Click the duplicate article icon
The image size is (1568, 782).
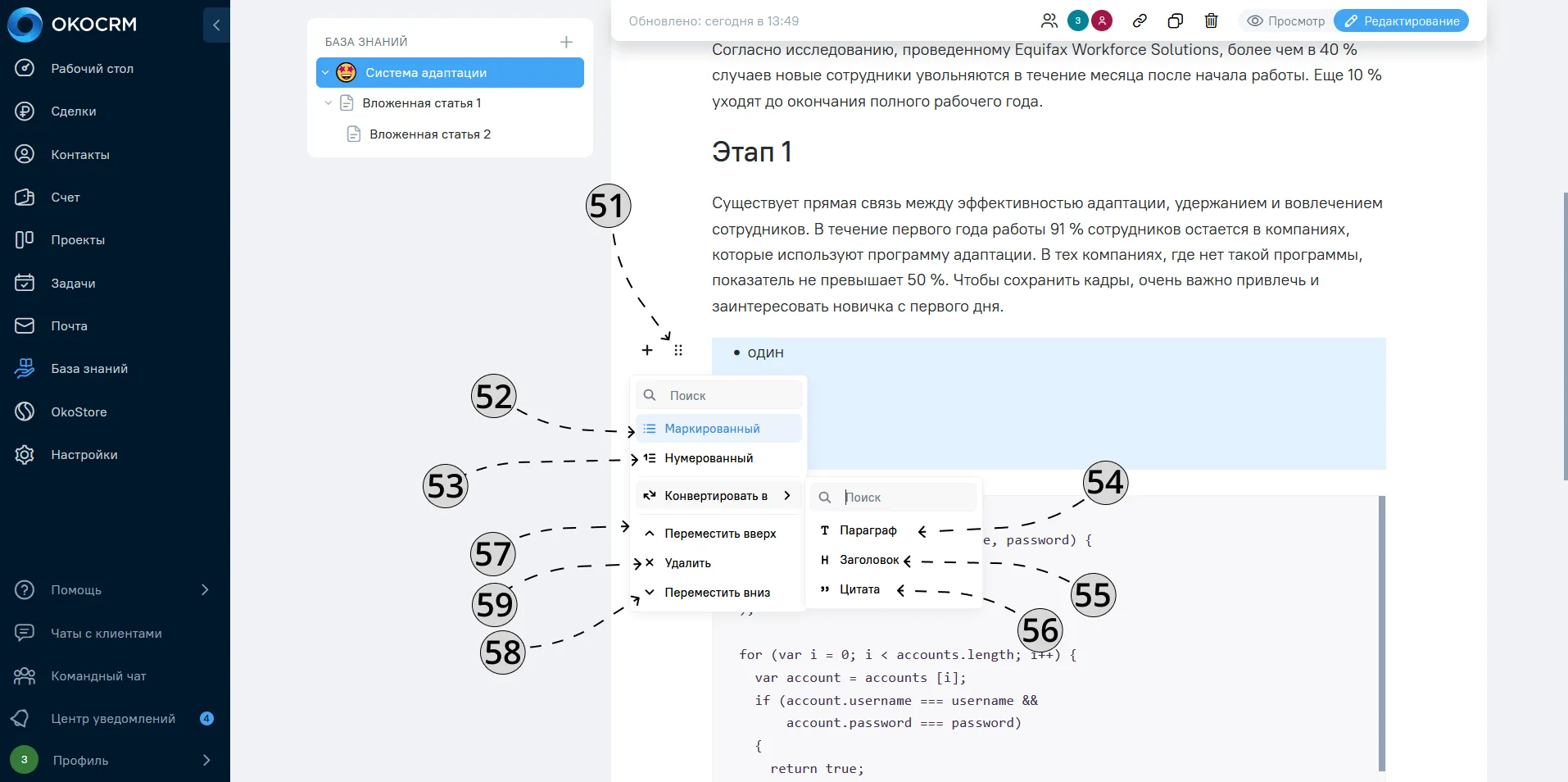pos(1176,21)
